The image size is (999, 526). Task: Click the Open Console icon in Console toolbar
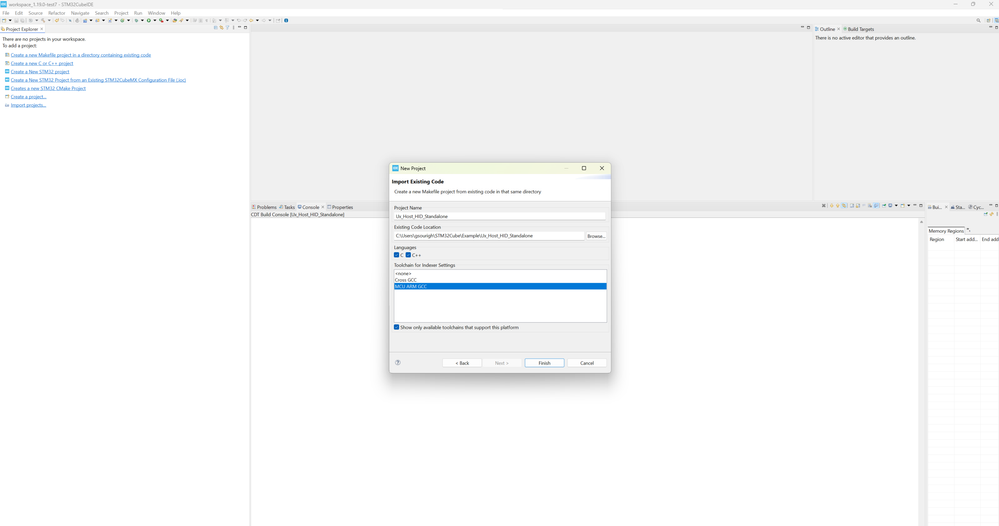903,206
